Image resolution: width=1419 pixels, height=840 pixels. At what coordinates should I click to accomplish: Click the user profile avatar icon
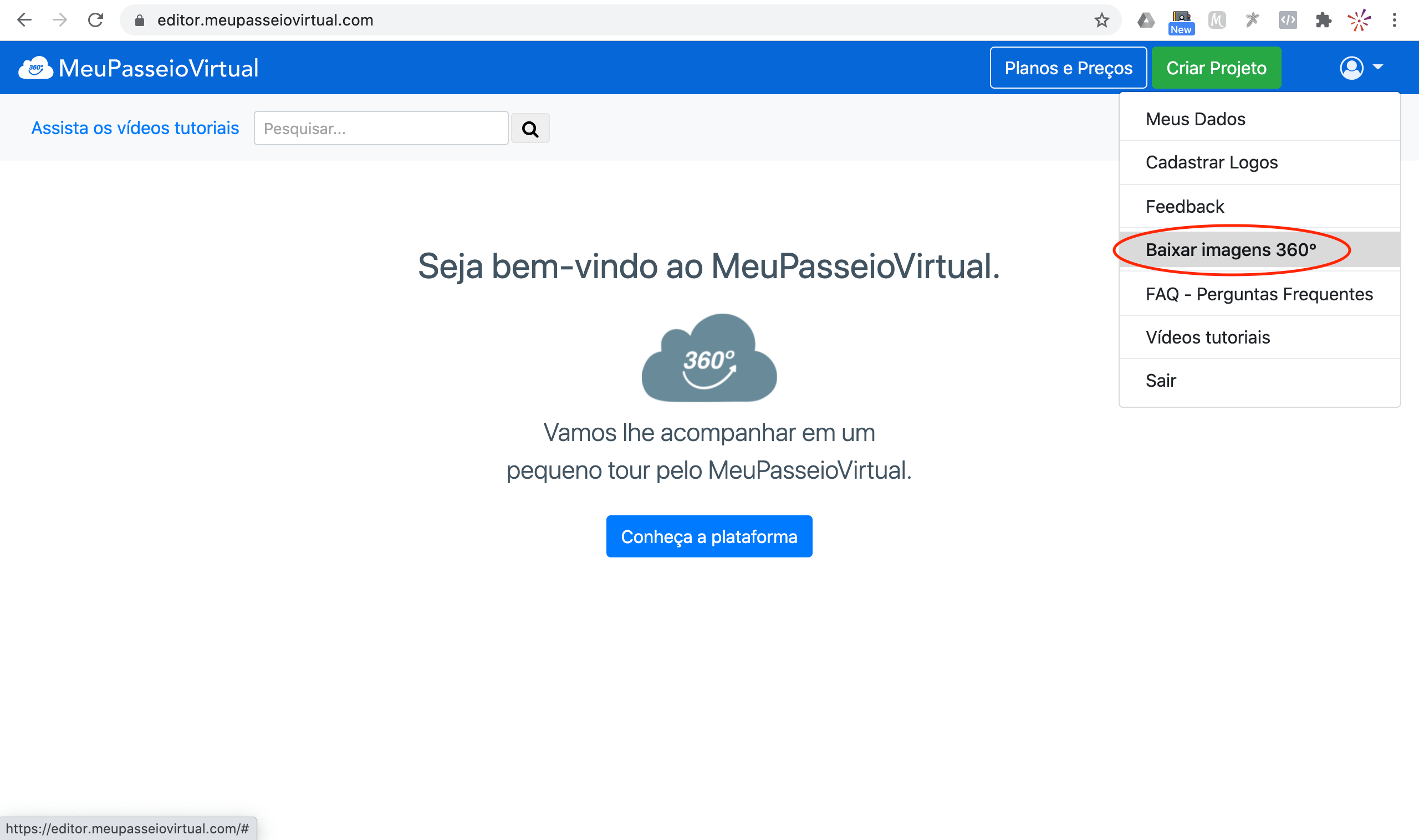point(1351,68)
